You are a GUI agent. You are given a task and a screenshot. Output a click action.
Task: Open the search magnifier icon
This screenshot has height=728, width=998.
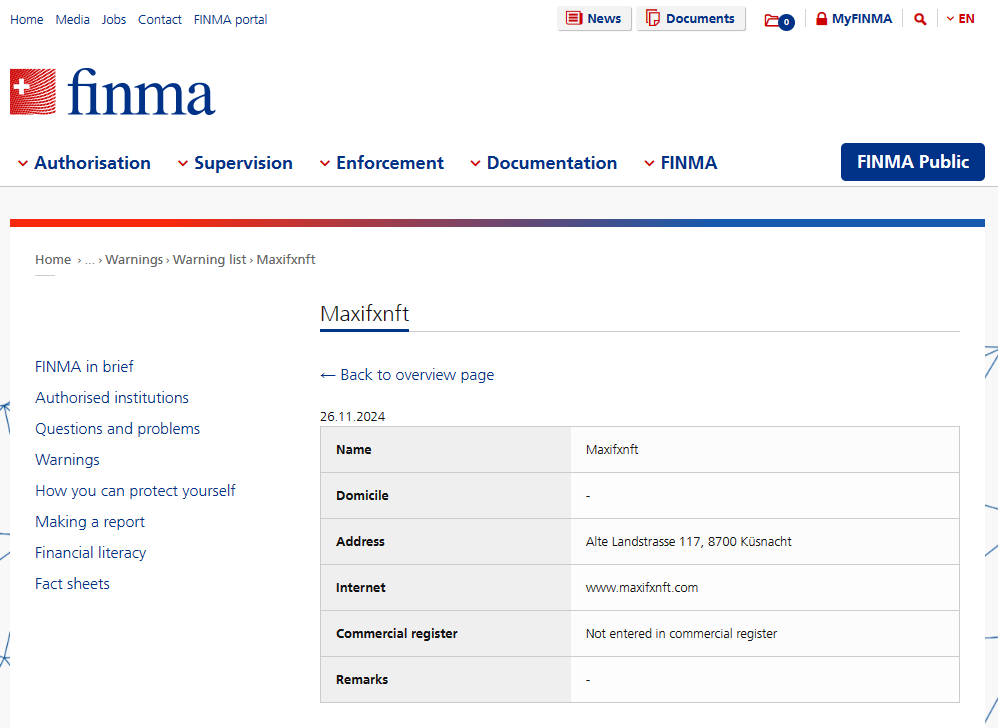pos(920,19)
